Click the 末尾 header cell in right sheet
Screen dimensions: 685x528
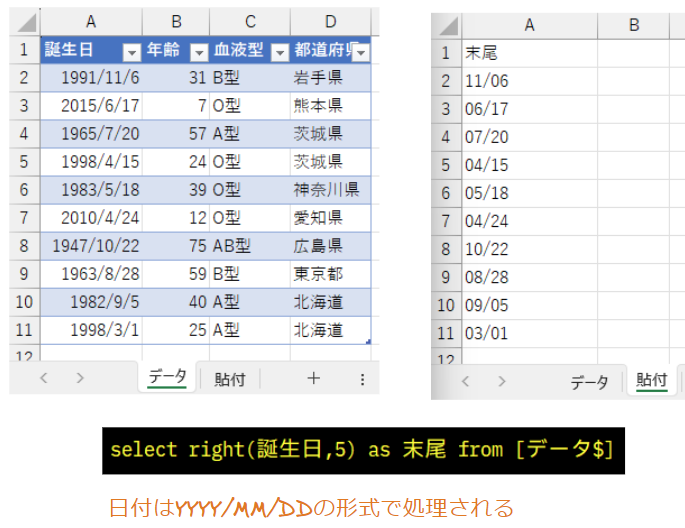[x=529, y=53]
